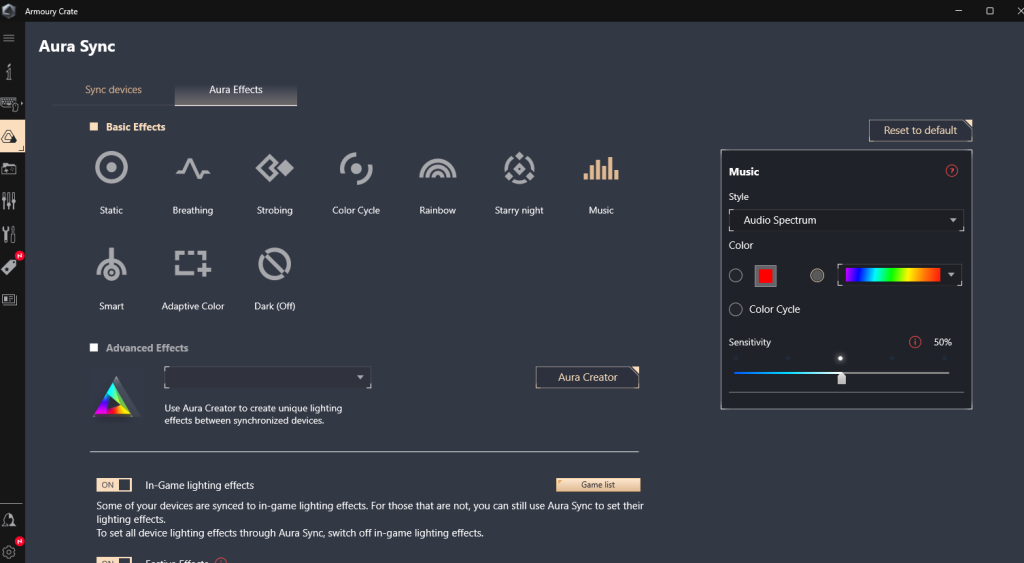This screenshot has width=1024, height=563.
Task: Switch to the Sync devices tab
Action: (x=113, y=90)
